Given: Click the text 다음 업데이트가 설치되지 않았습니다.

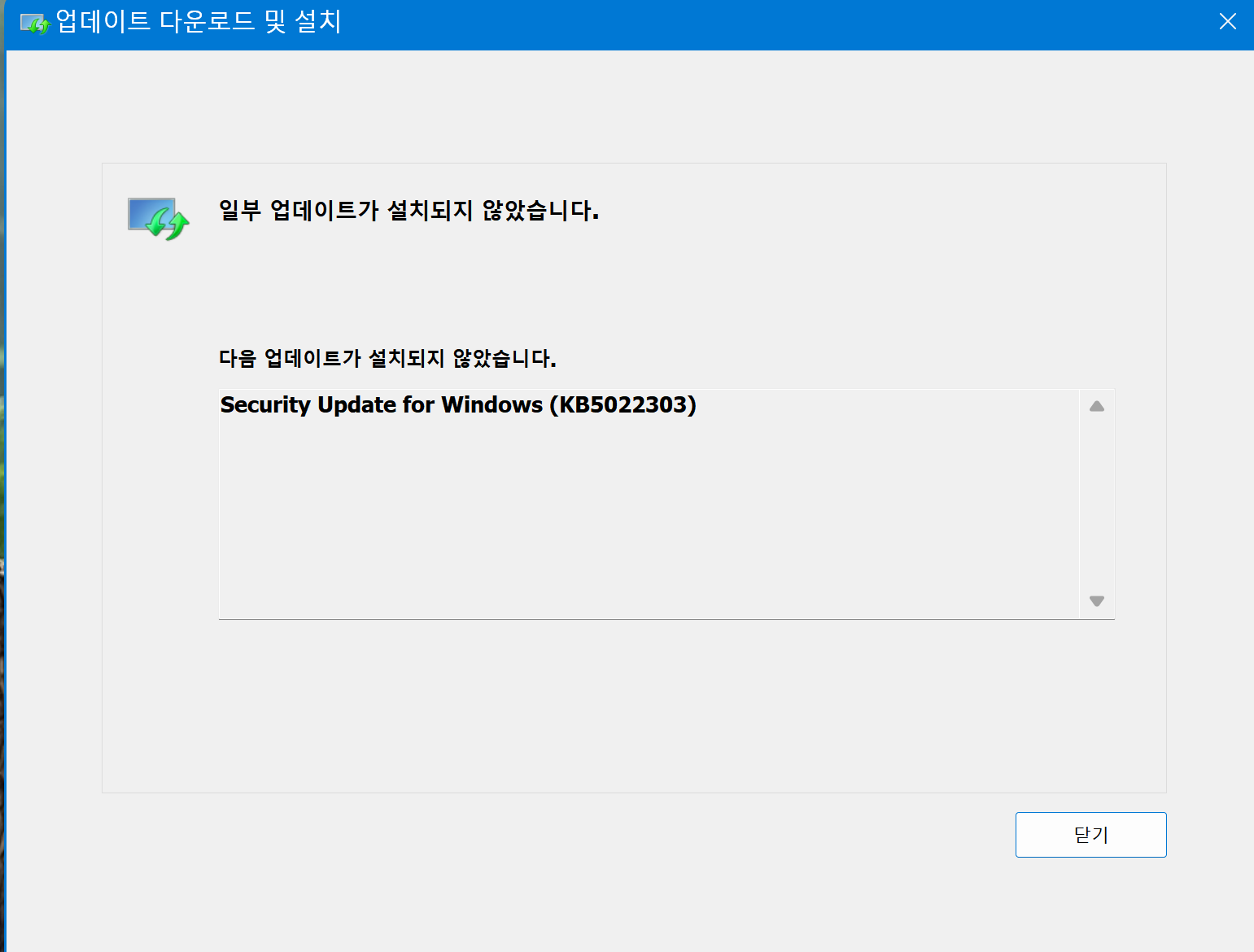Looking at the screenshot, I should tap(387, 358).
